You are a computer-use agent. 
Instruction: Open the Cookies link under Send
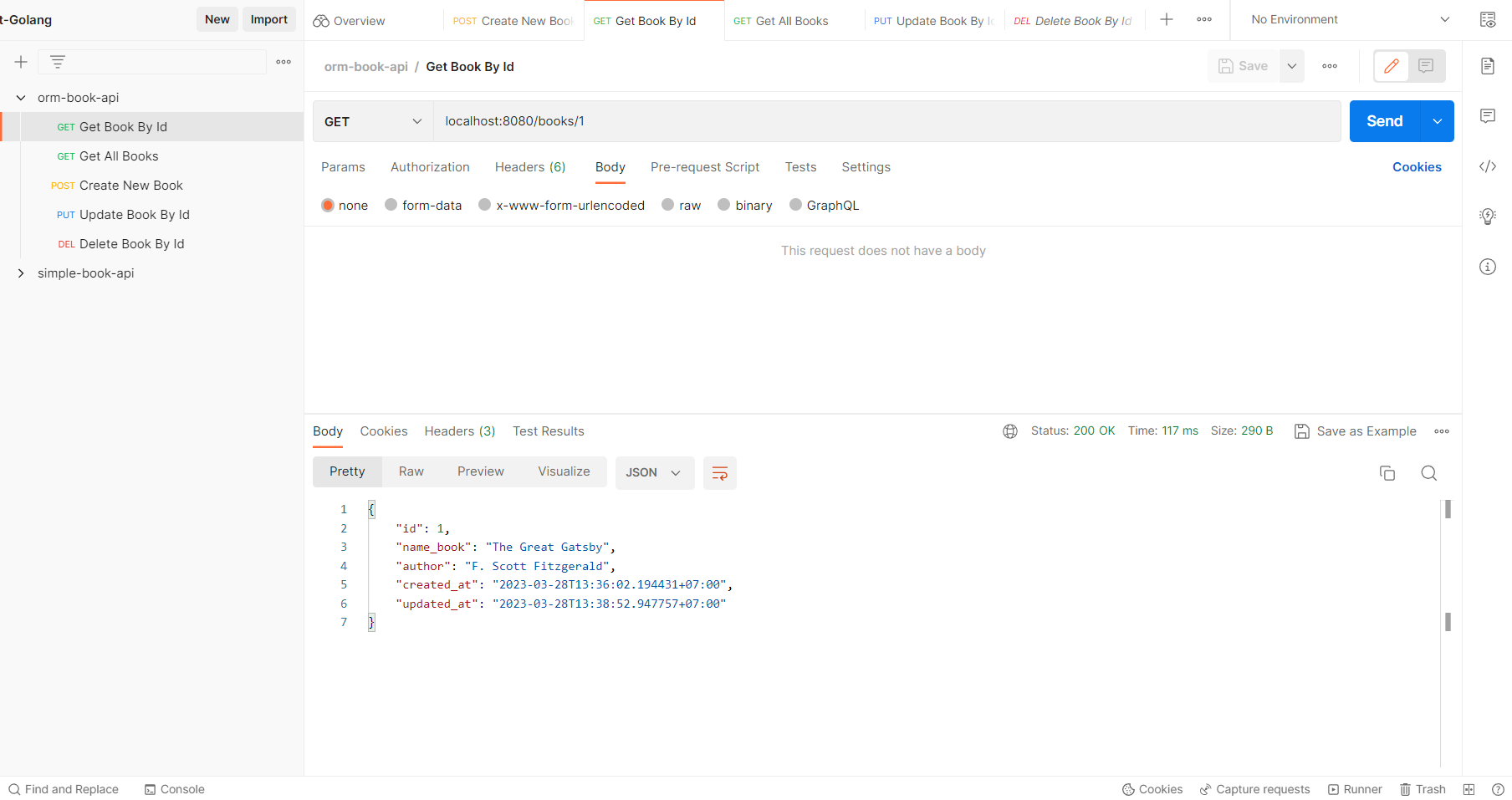(1417, 167)
